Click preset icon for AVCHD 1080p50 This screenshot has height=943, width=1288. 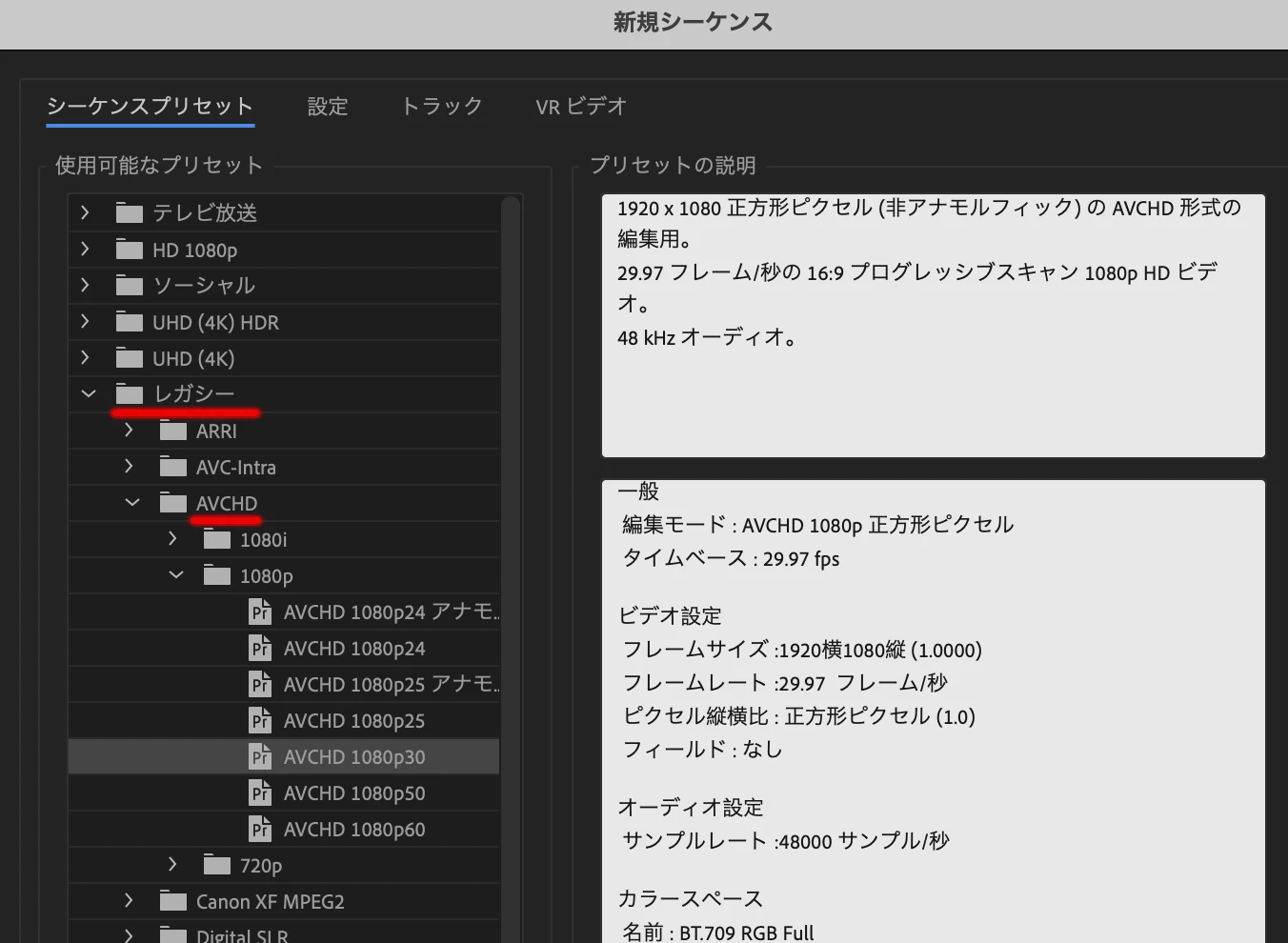[x=260, y=793]
